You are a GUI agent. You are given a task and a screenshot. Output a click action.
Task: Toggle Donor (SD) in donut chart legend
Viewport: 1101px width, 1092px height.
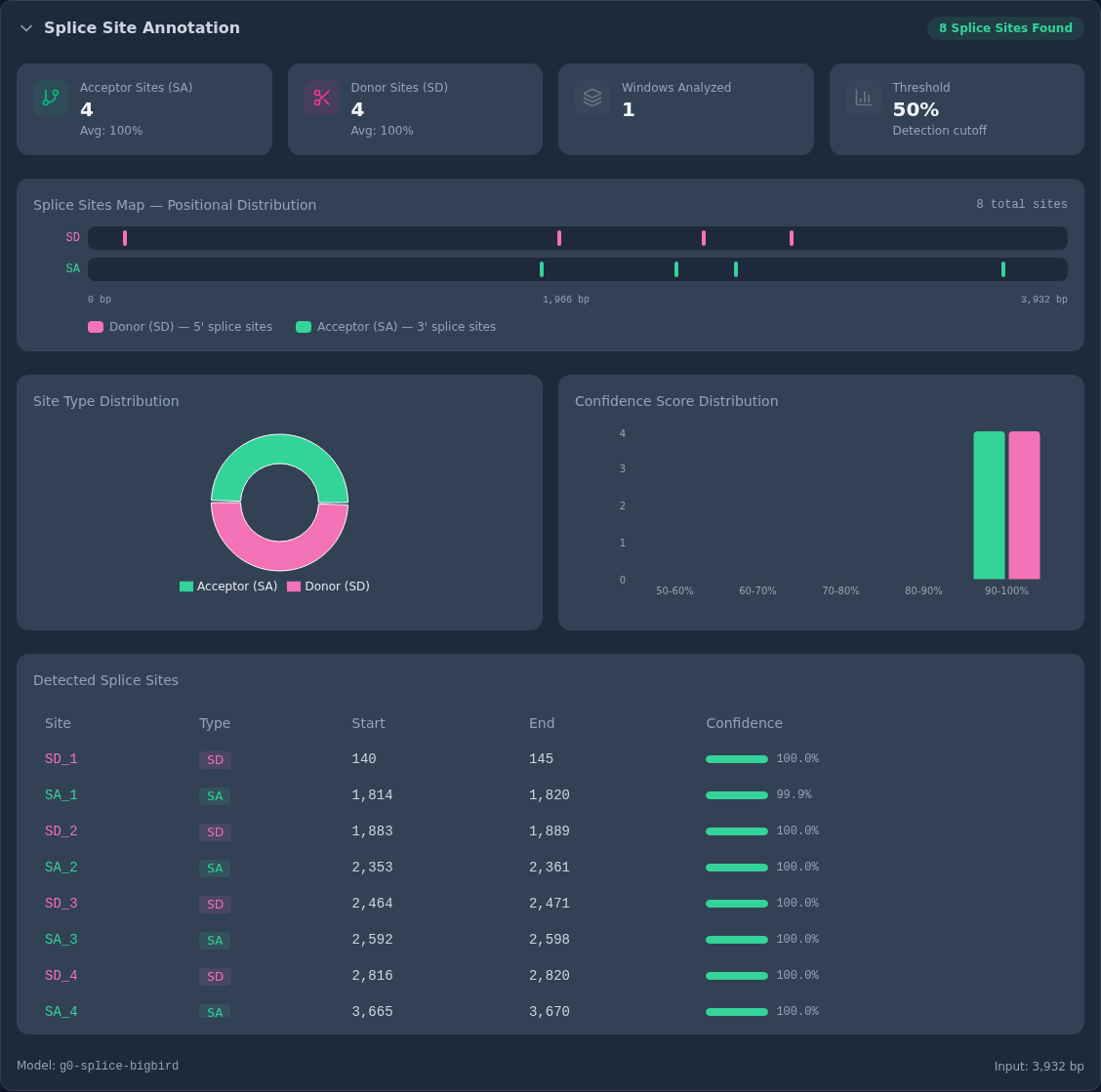click(329, 586)
